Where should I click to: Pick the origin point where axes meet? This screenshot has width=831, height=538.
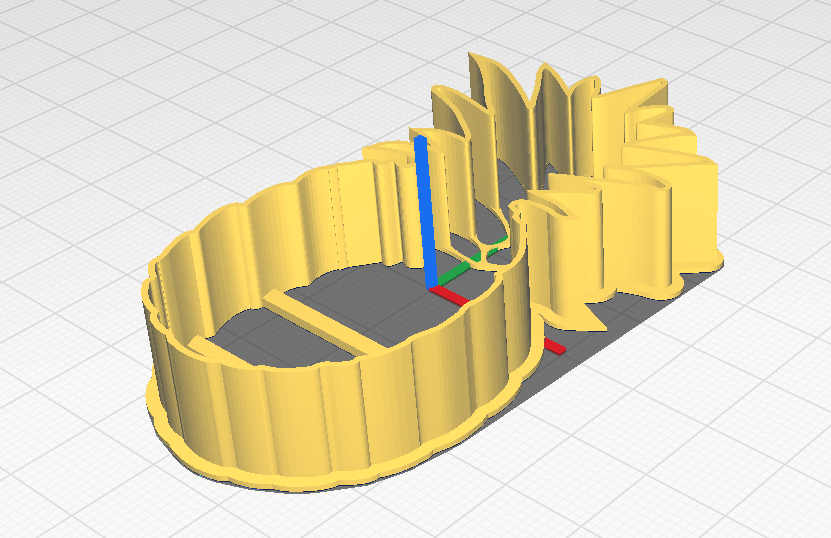click(433, 288)
